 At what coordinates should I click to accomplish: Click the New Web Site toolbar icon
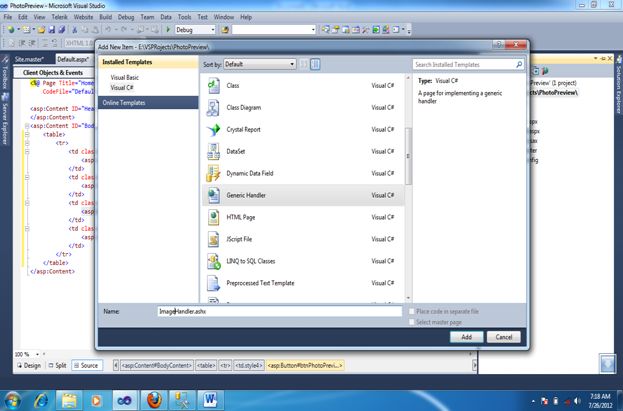(11, 30)
